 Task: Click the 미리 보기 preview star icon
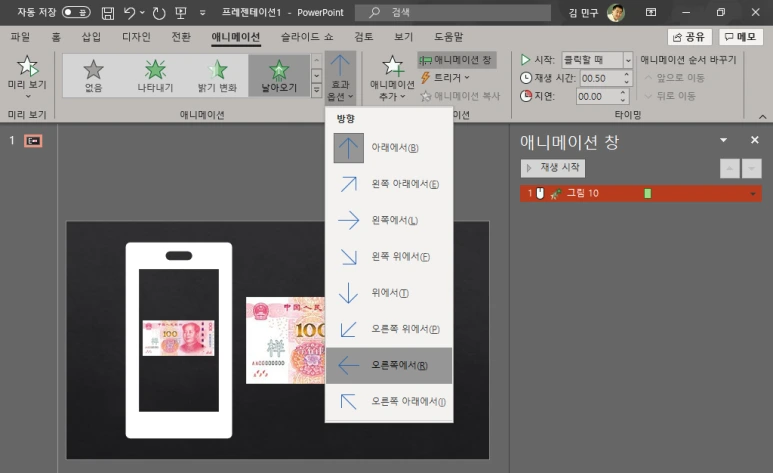pyautogui.click(x=27, y=66)
